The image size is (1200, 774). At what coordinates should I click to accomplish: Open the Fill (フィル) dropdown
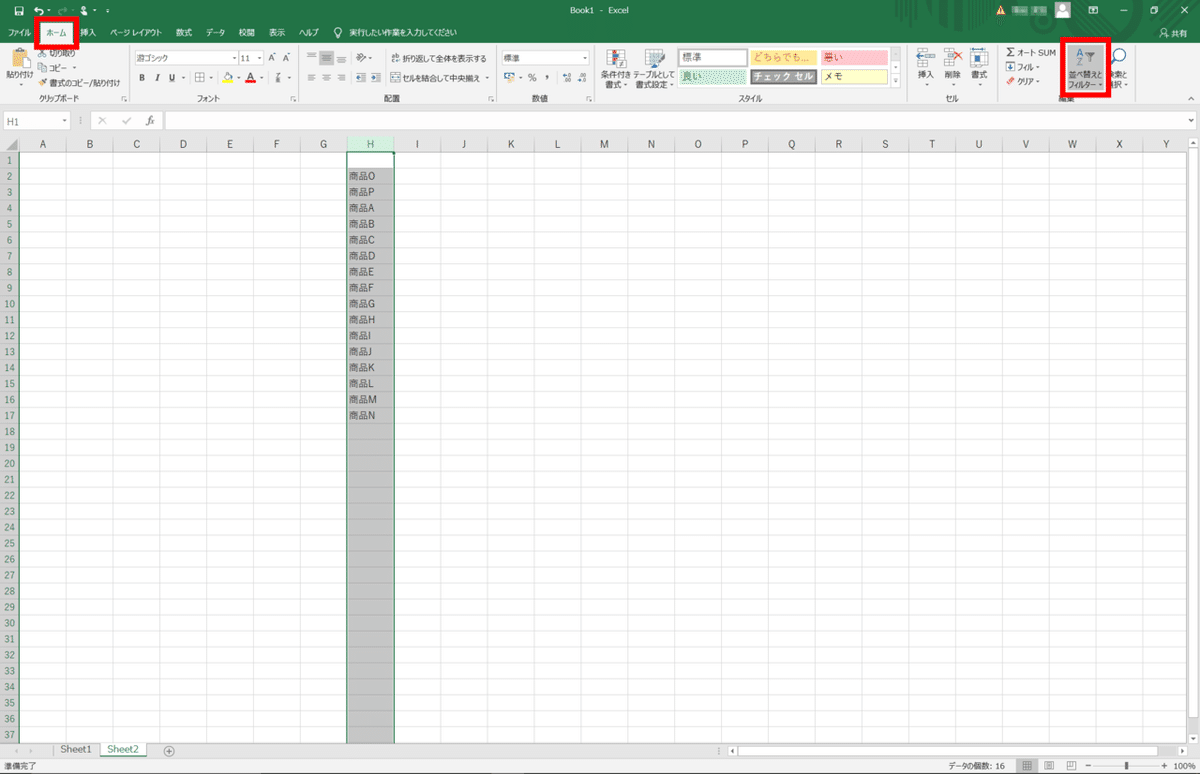coord(1022,67)
